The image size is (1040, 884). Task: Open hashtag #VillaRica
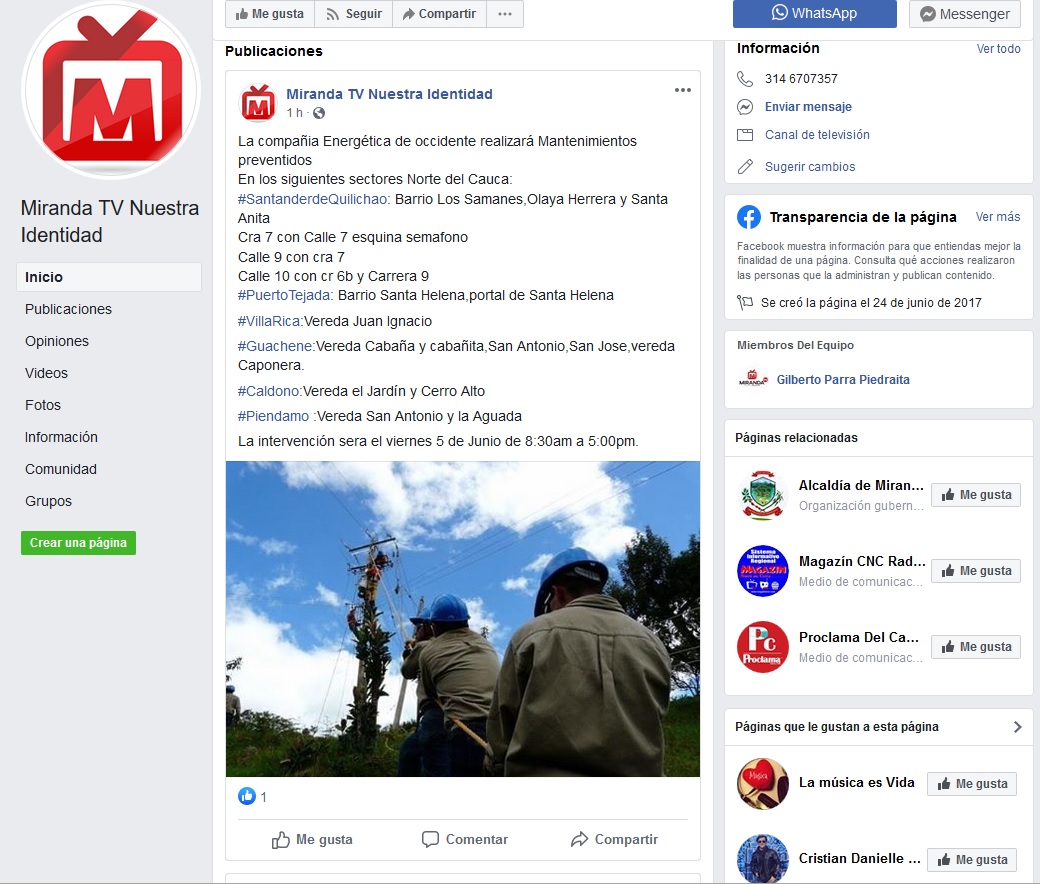pos(270,321)
